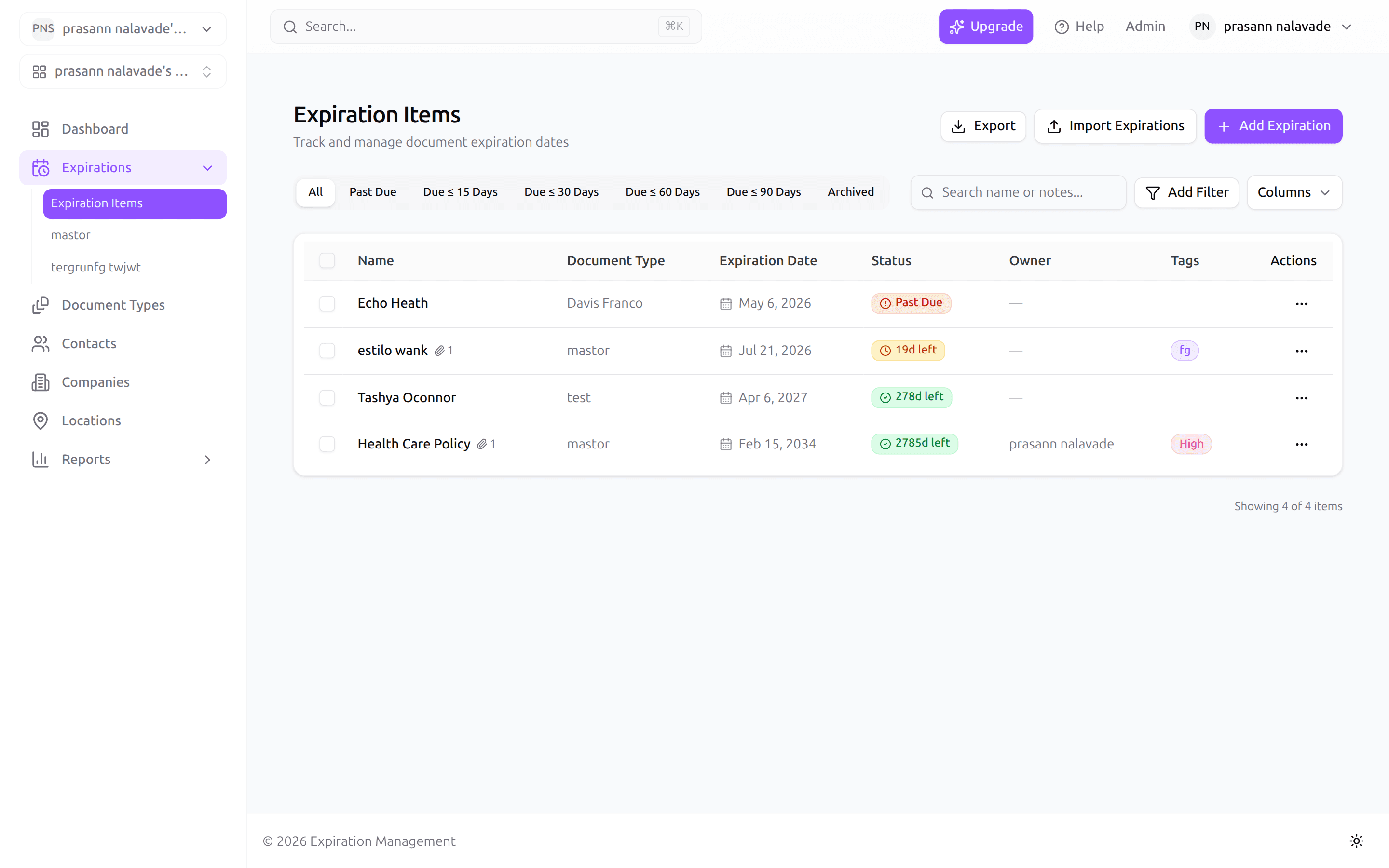Focus the top Search... field
Image resolution: width=1389 pixels, height=868 pixels.
click(486, 27)
